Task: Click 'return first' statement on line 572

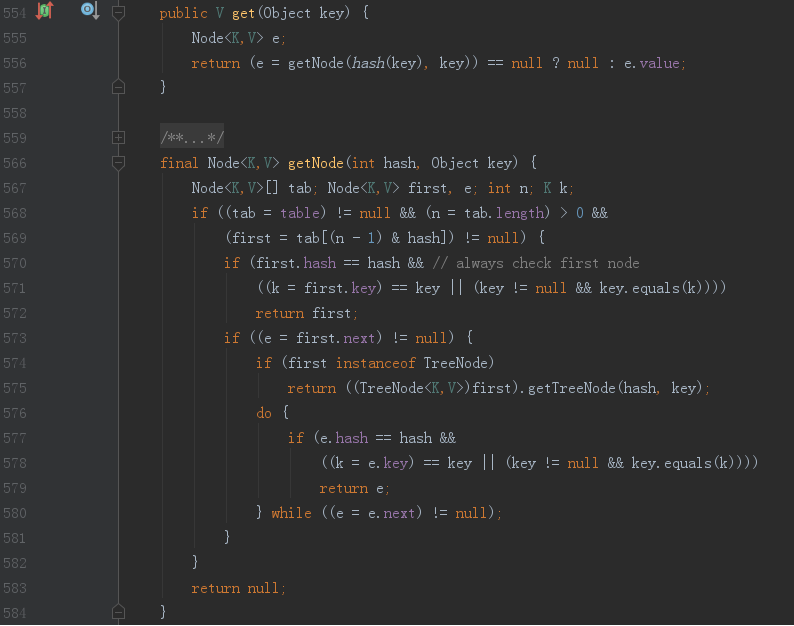Action: pyautogui.click(x=306, y=314)
